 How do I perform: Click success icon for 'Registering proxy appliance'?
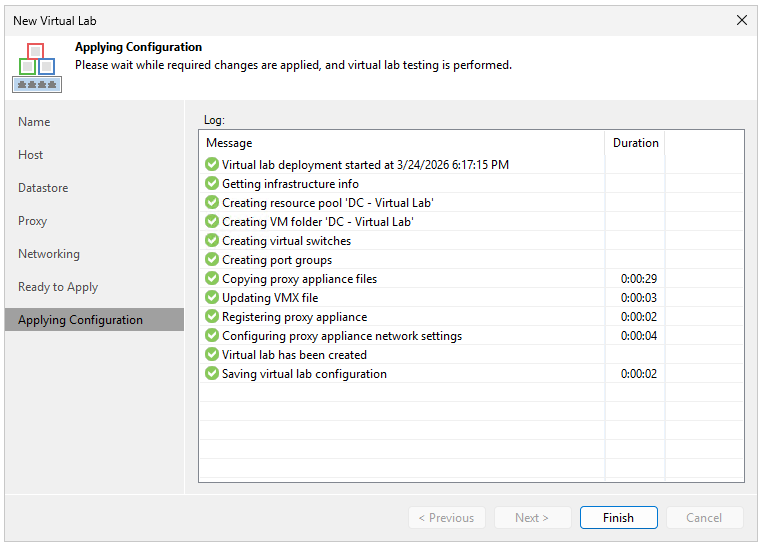pos(211,317)
